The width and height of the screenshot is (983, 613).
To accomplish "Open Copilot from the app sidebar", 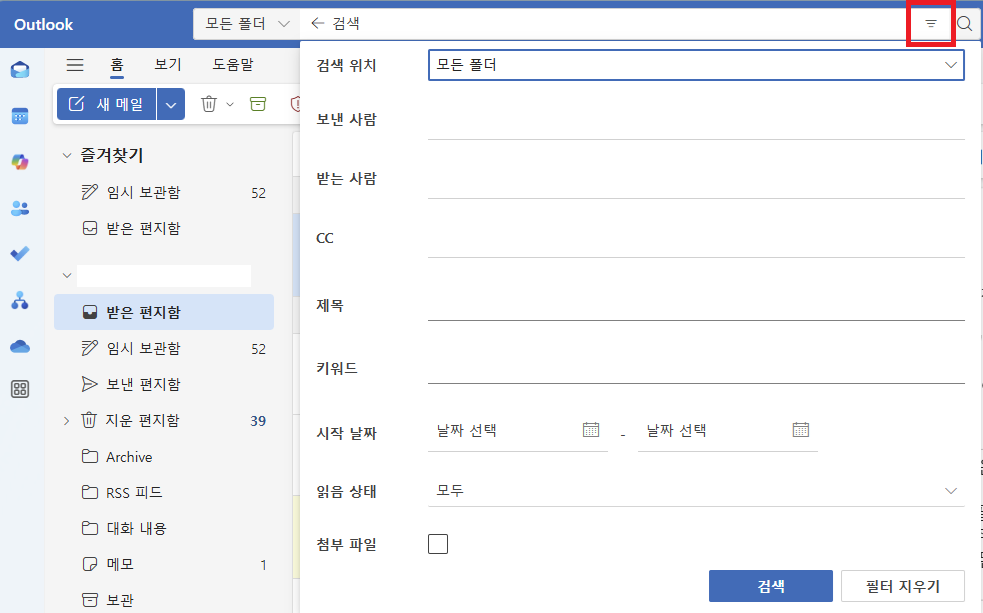I will click(20, 161).
